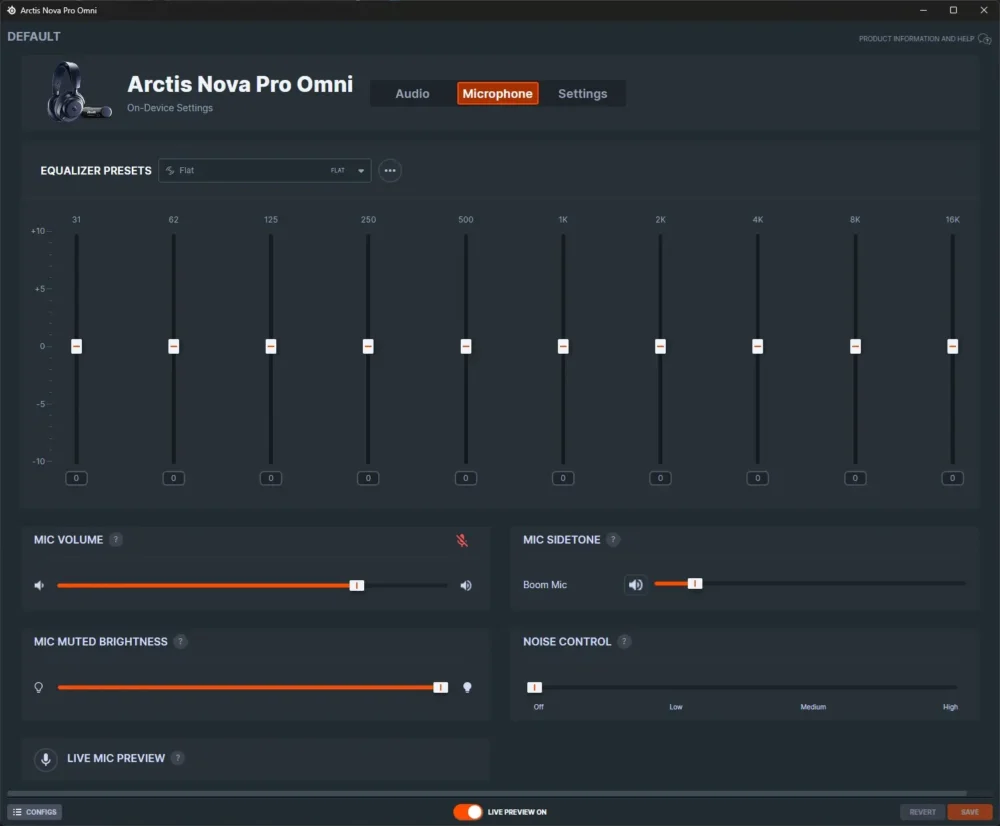Click the 250 Hz gain value field
Viewport: 1000px width, 826px height.
point(368,478)
